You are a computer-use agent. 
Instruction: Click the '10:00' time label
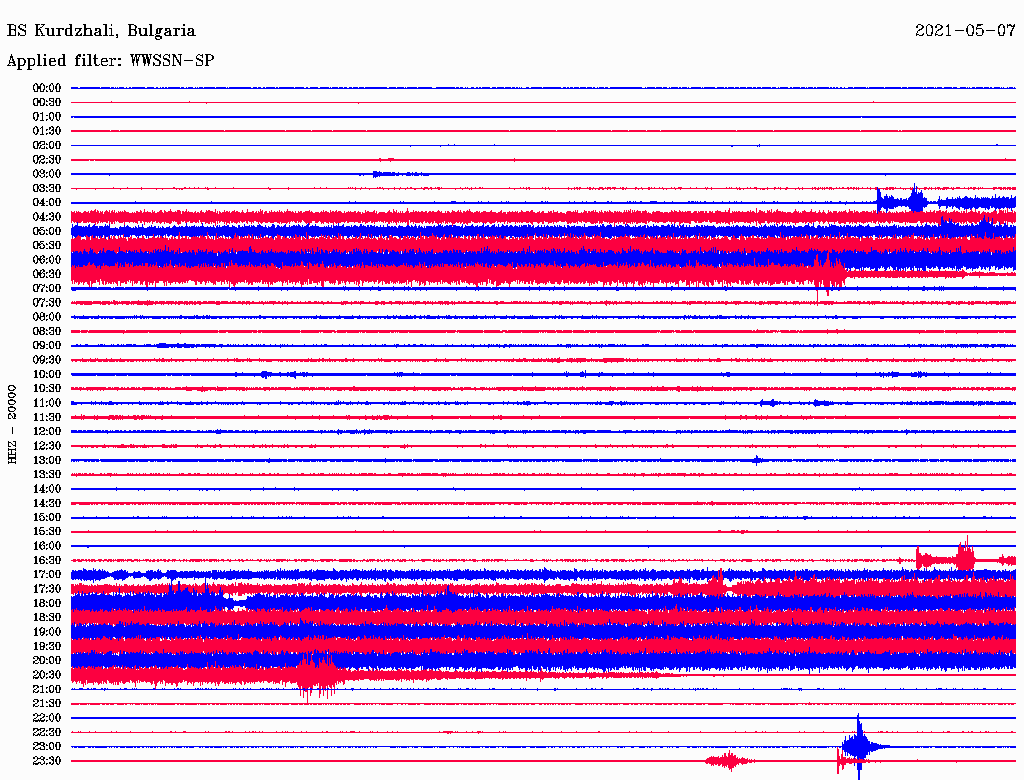(x=47, y=374)
